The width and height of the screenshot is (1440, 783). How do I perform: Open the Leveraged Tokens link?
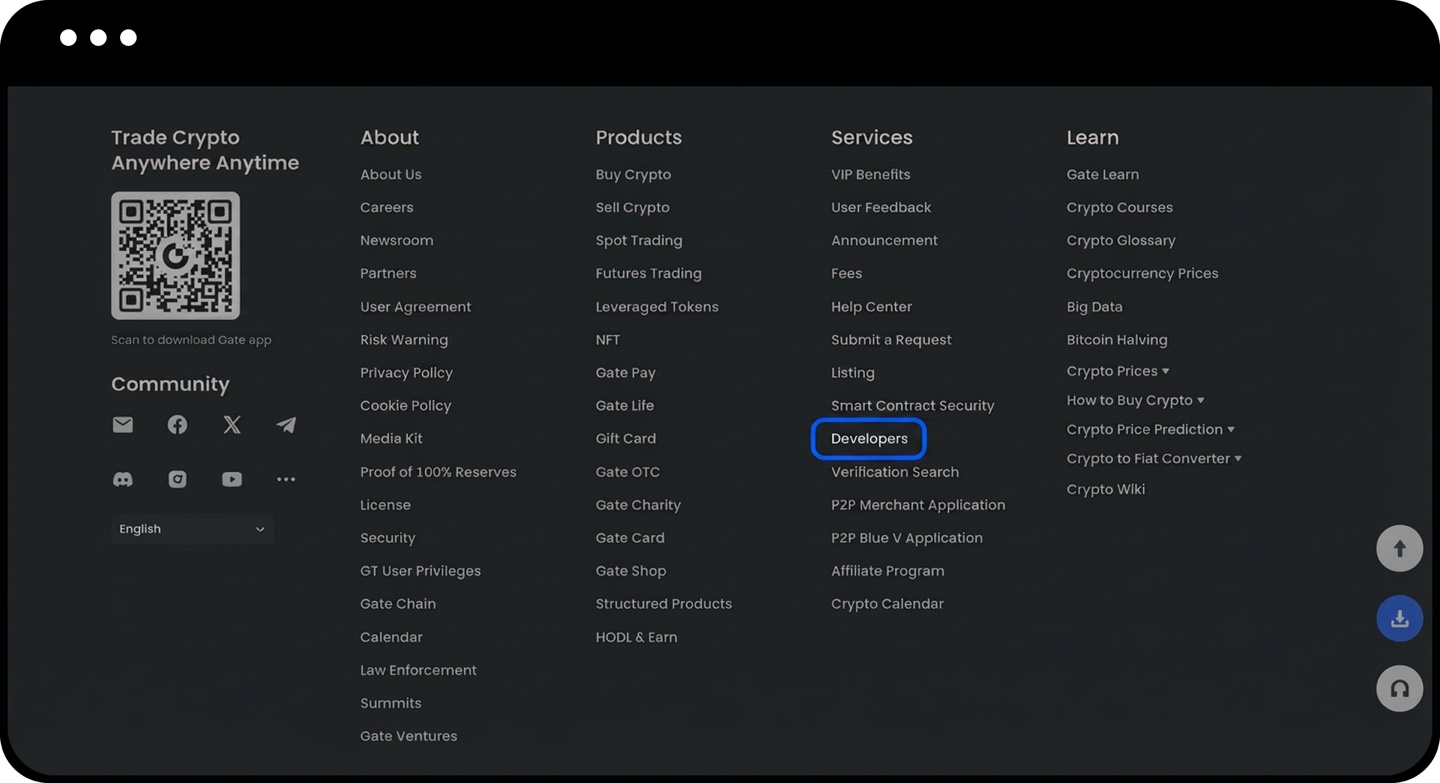(x=657, y=307)
